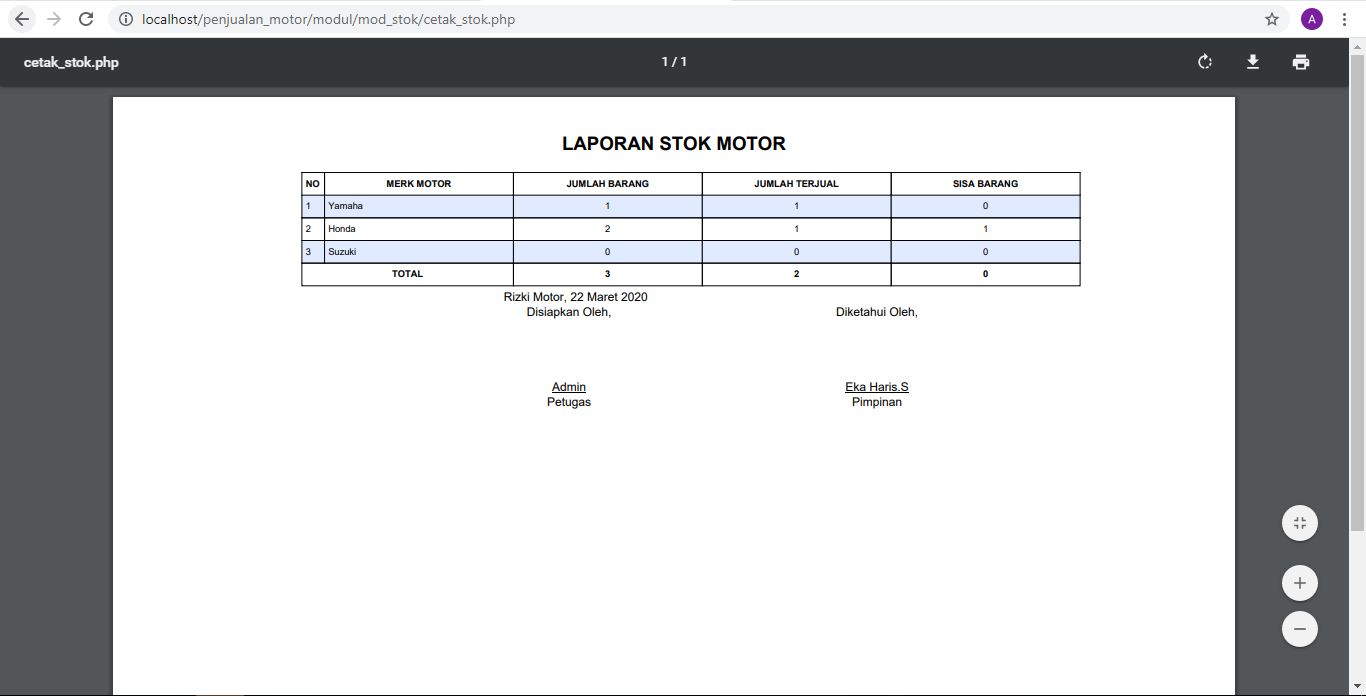Print the LAPORAN STOK MOTOR document
The height and width of the screenshot is (696, 1366).
[1300, 61]
